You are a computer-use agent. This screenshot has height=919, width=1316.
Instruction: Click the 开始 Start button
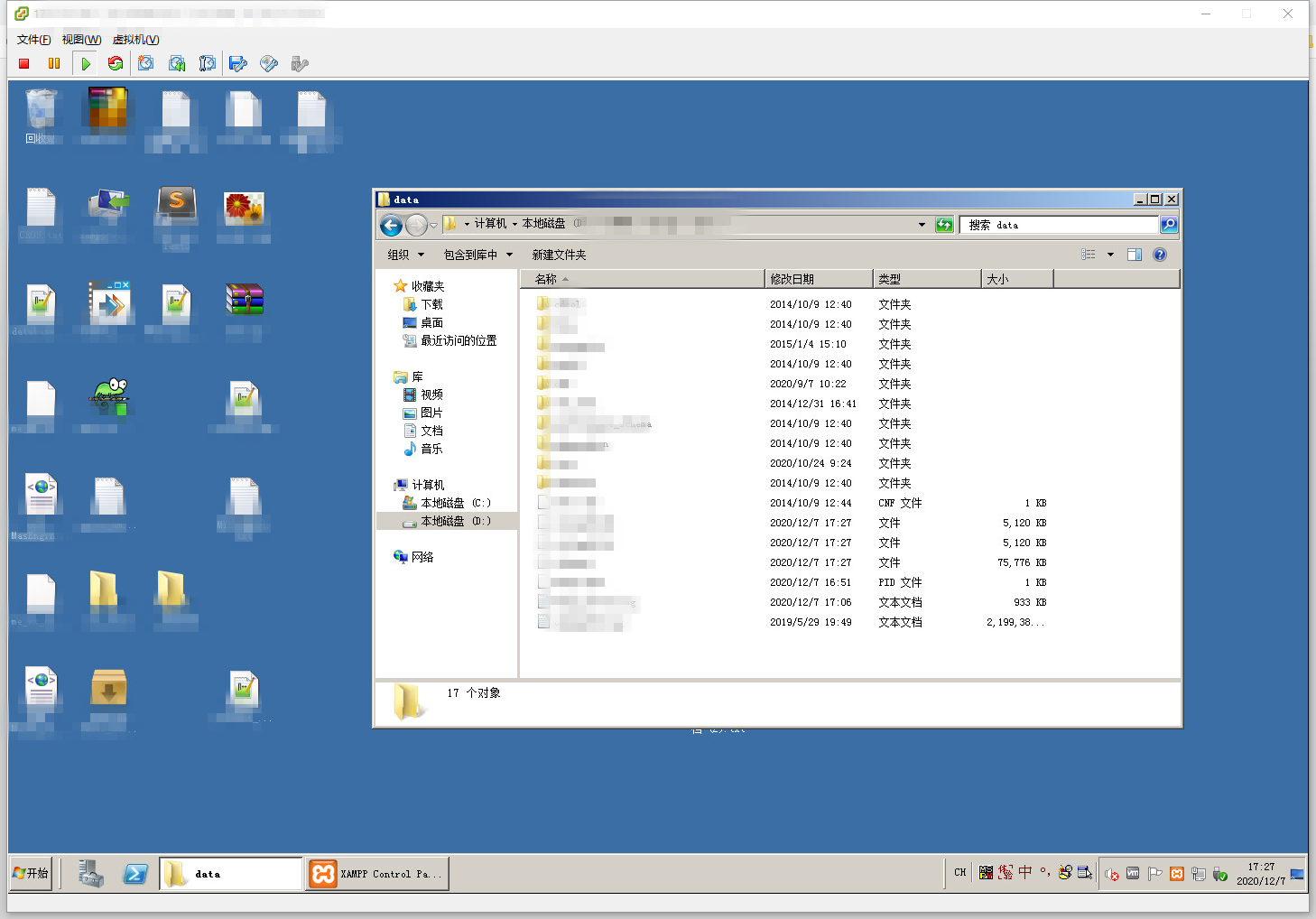31,873
